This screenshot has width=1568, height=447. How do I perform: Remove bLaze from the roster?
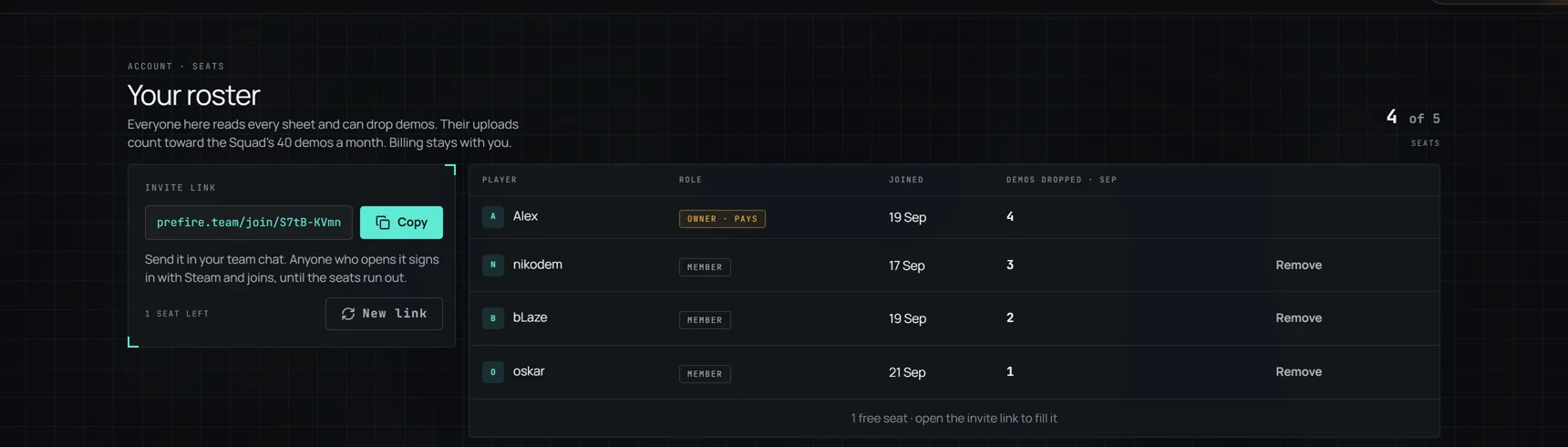click(x=1298, y=318)
